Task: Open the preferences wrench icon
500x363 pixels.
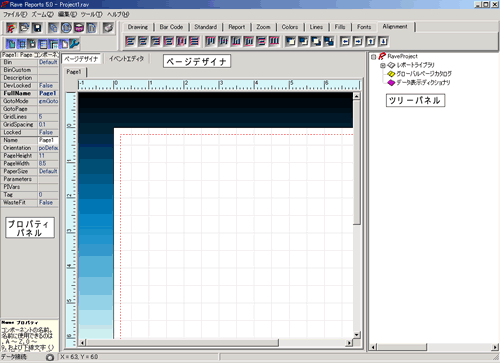Action: (x=74, y=44)
